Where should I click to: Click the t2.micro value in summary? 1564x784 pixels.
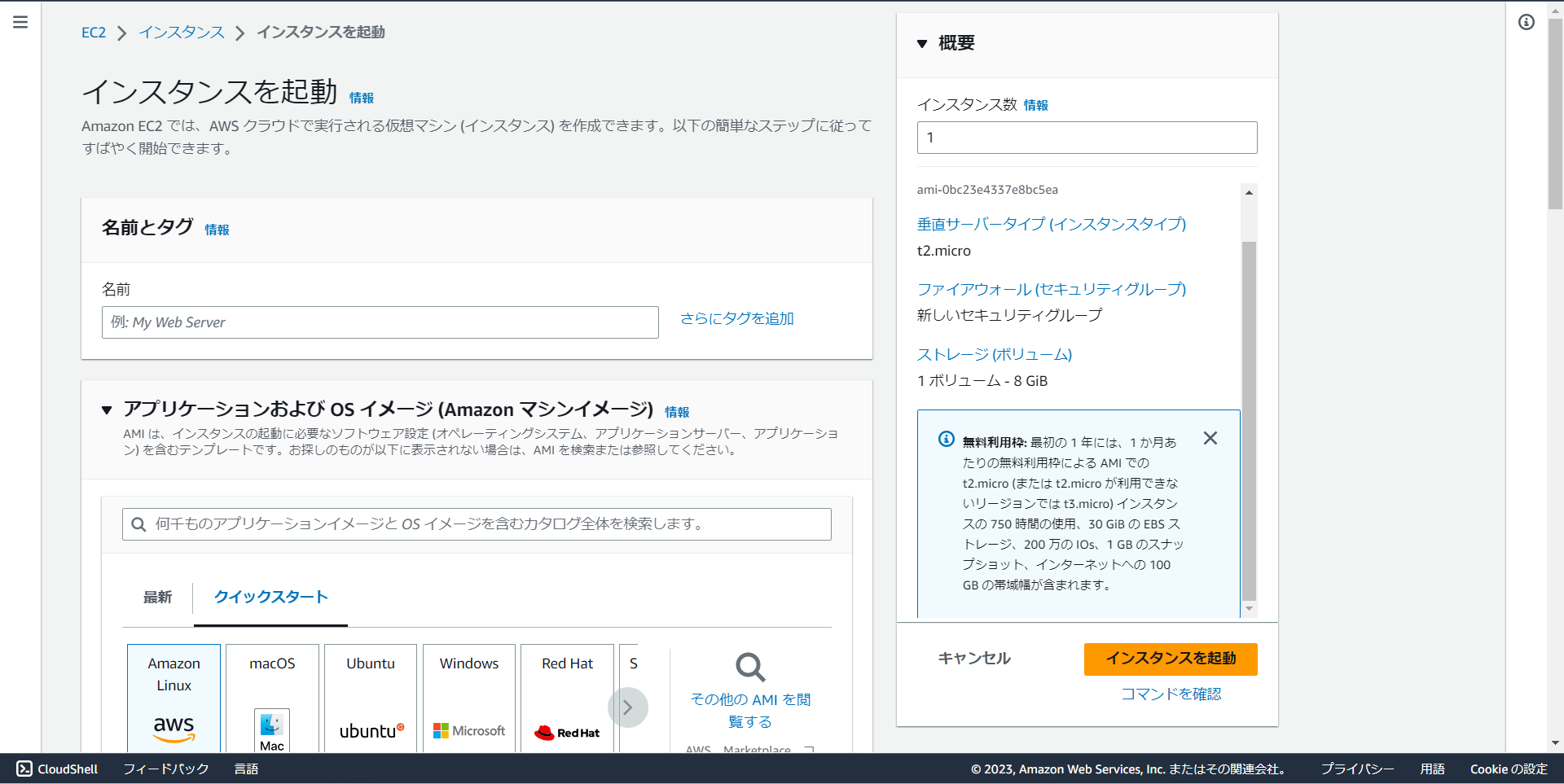point(944,251)
